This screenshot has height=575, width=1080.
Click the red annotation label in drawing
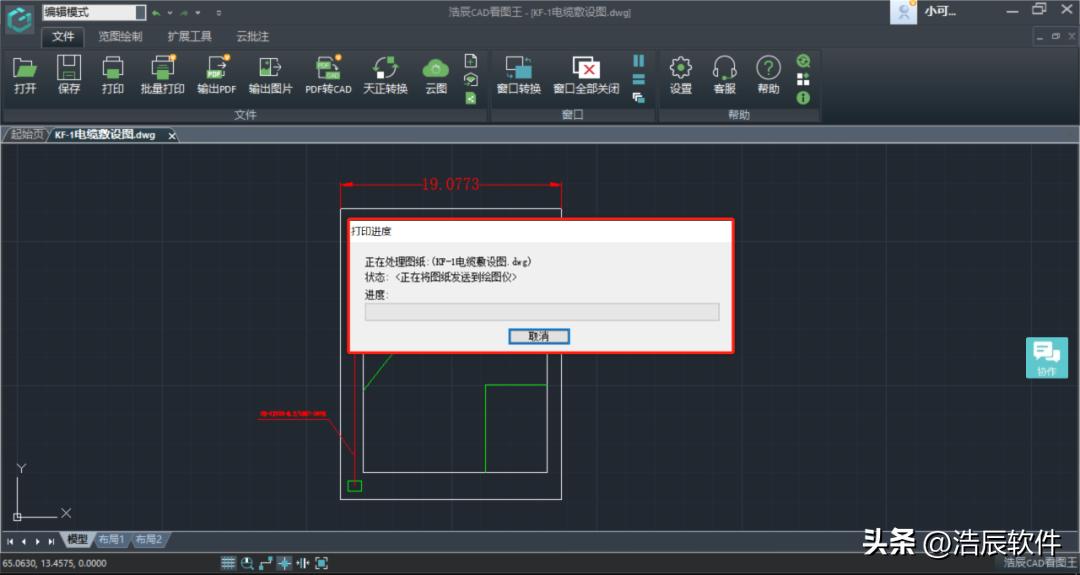pos(293,414)
